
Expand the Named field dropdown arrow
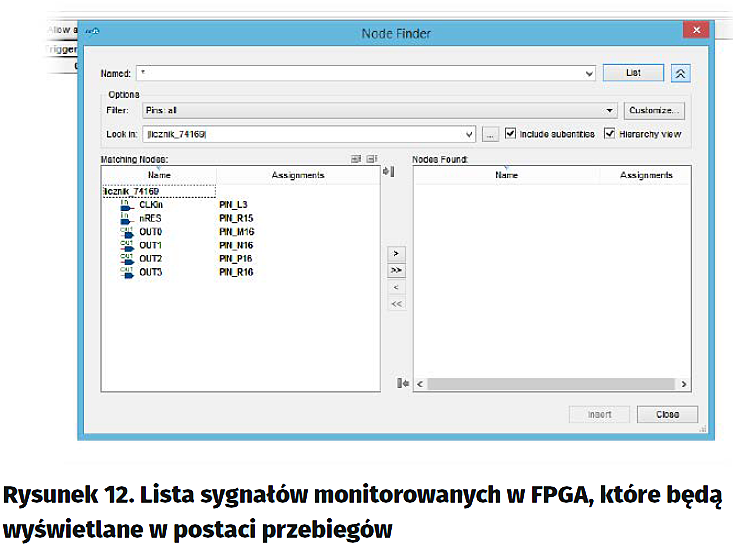click(589, 74)
